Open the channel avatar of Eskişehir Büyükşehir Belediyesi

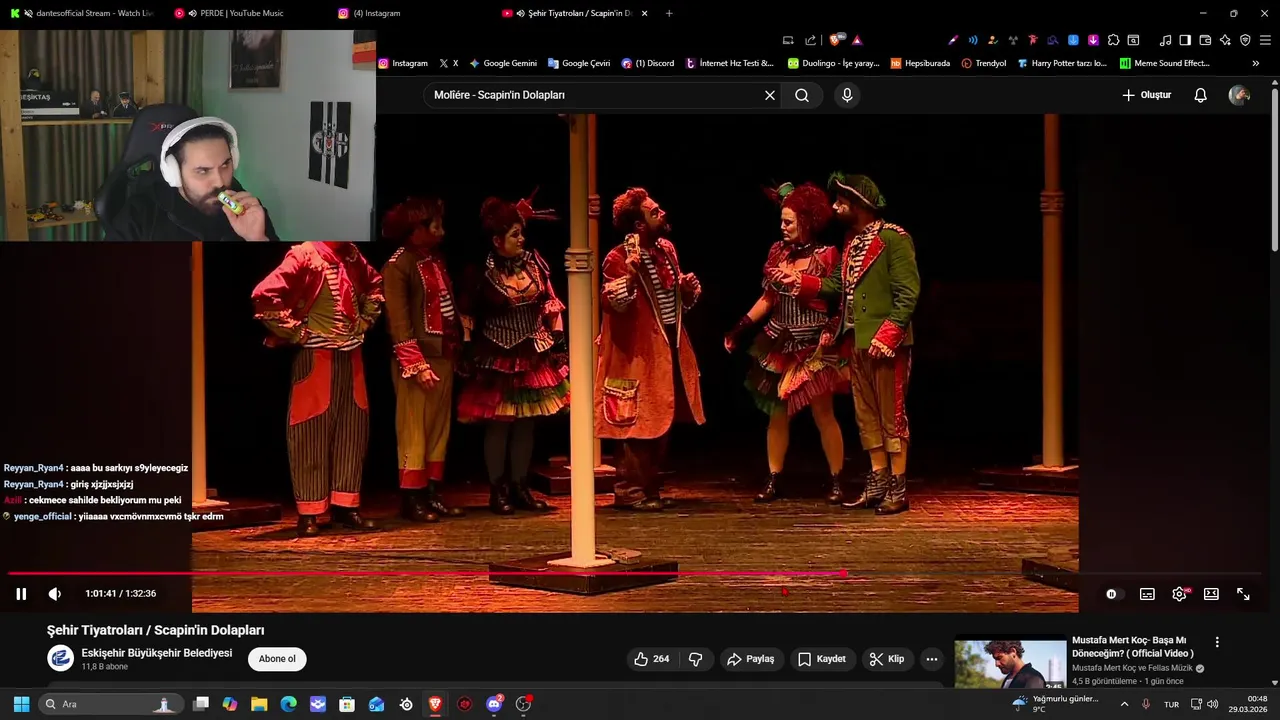click(x=61, y=658)
